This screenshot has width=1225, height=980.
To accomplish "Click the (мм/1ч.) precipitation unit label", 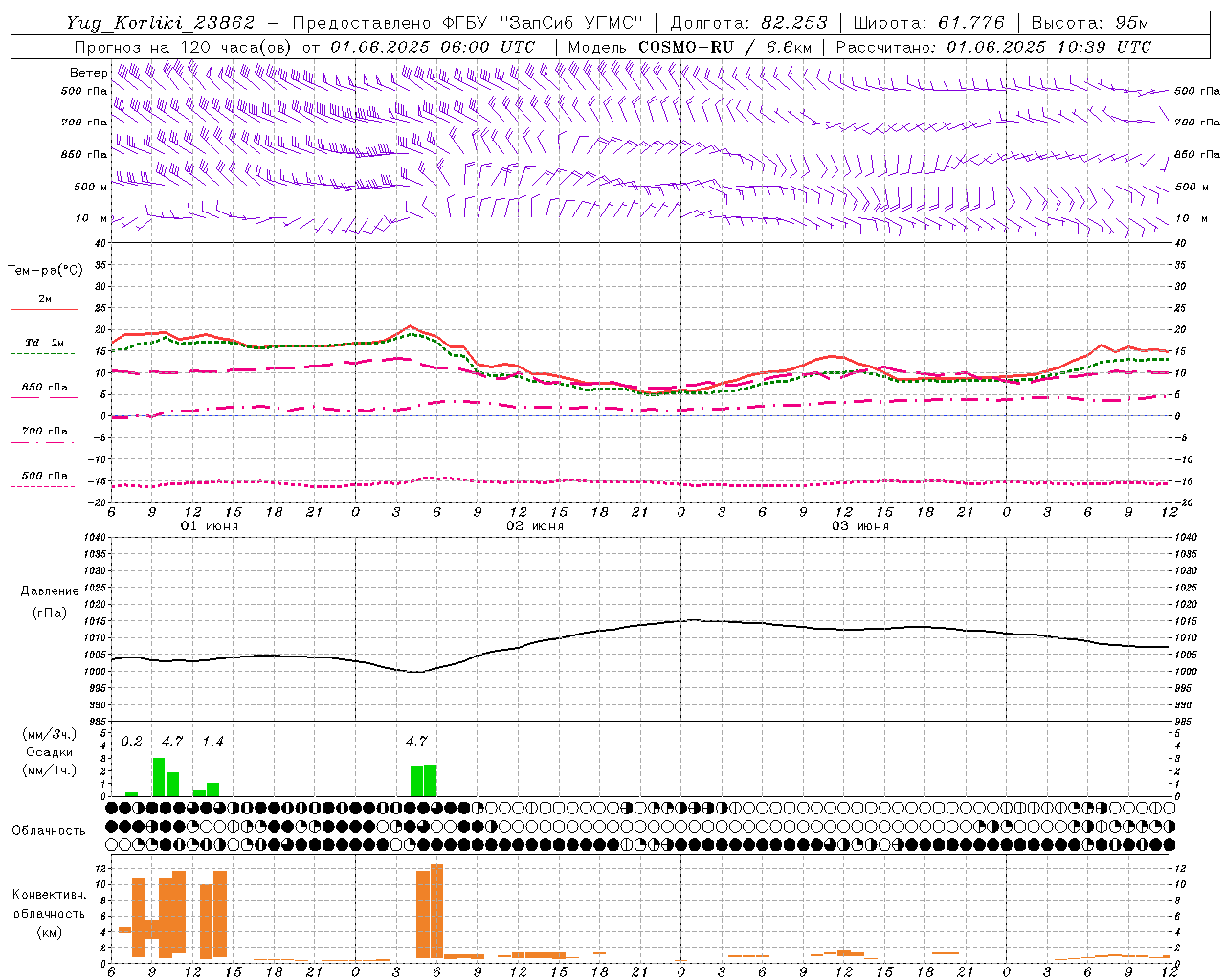I will coord(49,770).
